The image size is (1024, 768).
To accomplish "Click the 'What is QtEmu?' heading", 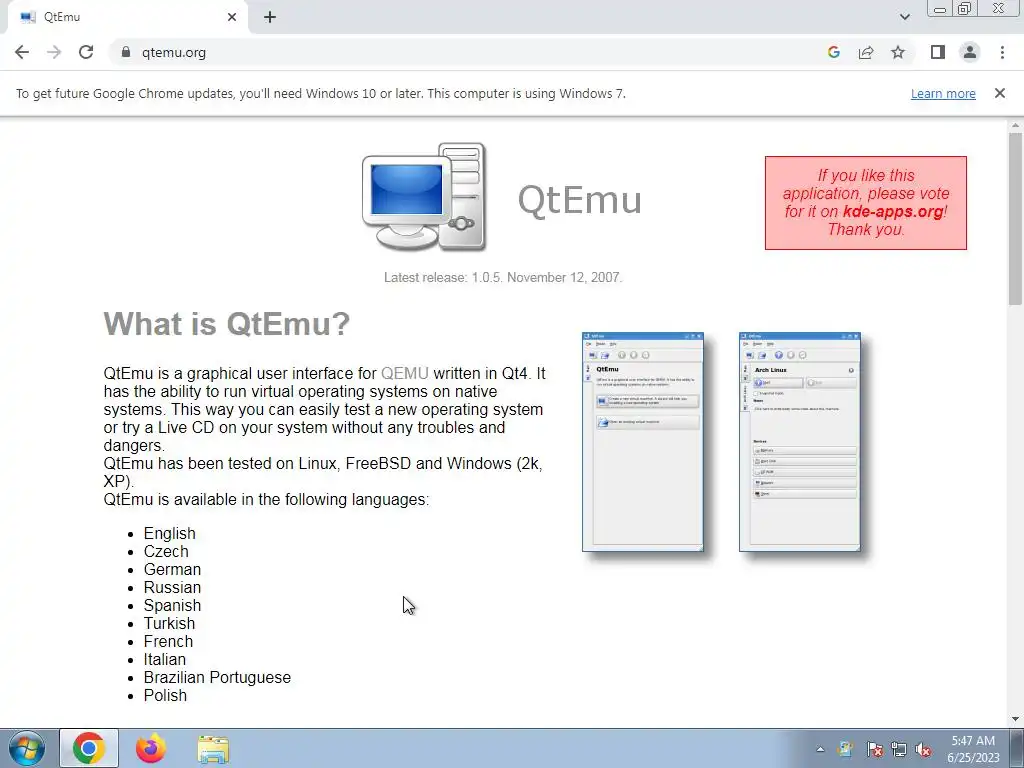I will pyautogui.click(x=227, y=323).
